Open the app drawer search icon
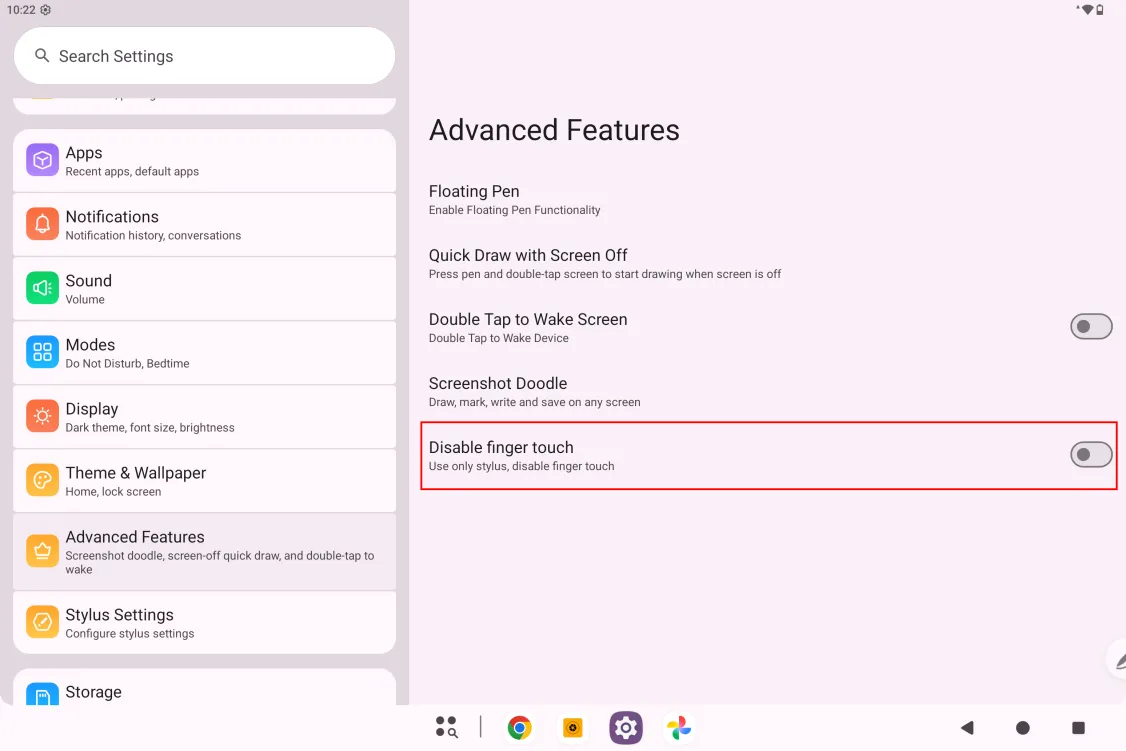Screen dimensions: 1126x751 447,727
